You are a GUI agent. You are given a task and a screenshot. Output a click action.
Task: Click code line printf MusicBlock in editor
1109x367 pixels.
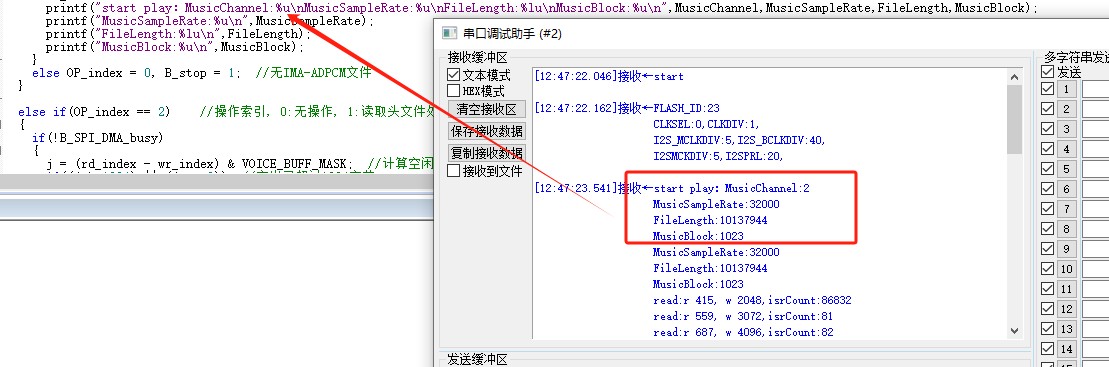coord(175,47)
